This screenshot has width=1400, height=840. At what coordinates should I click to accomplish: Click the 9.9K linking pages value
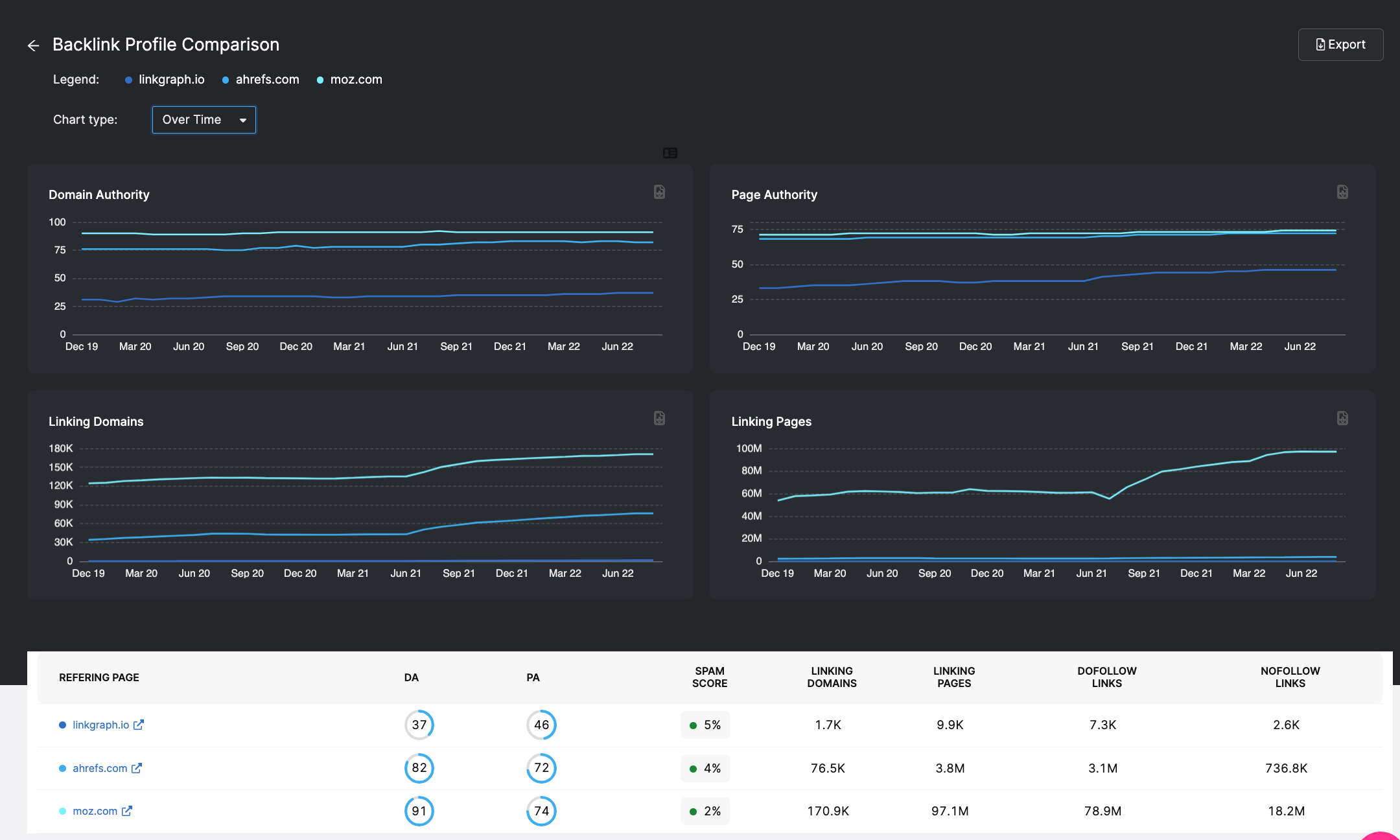coord(950,725)
